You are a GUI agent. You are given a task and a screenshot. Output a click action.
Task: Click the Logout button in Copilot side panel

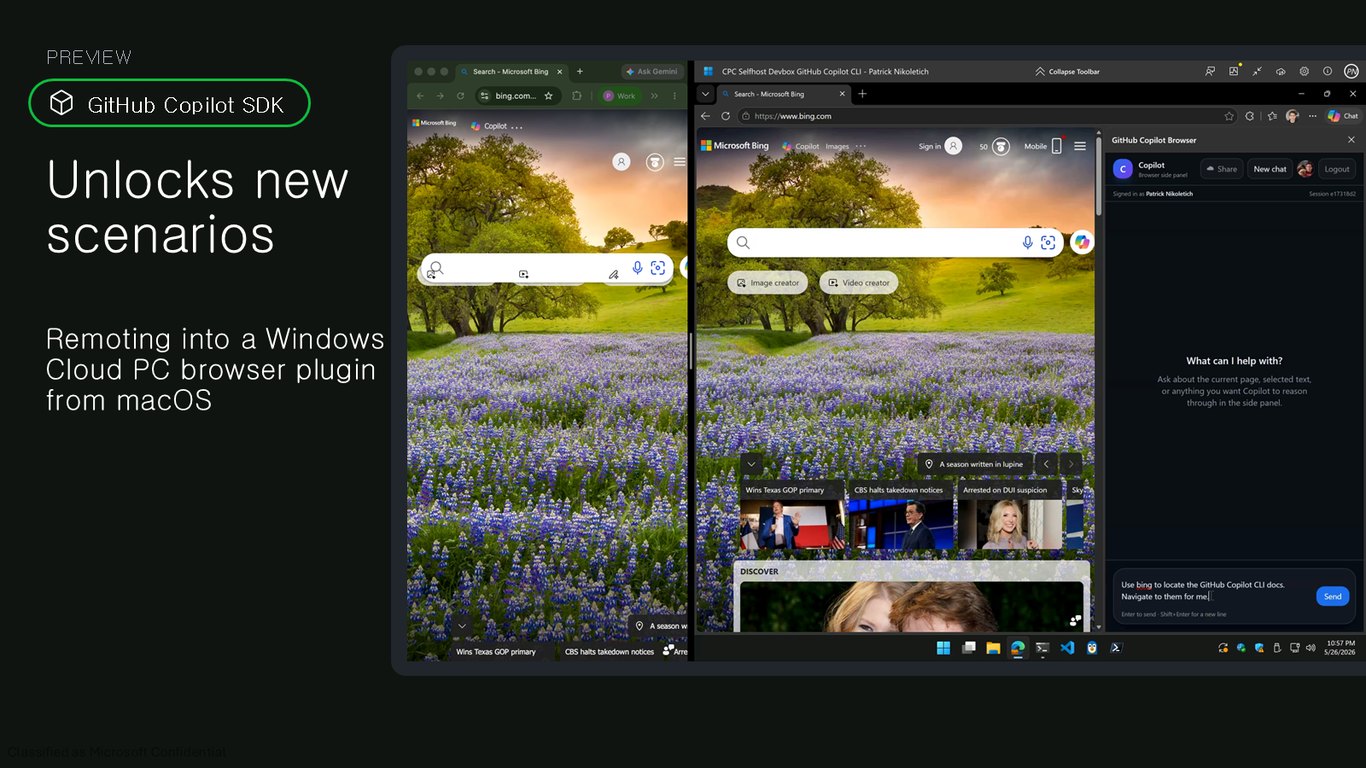(x=1337, y=169)
